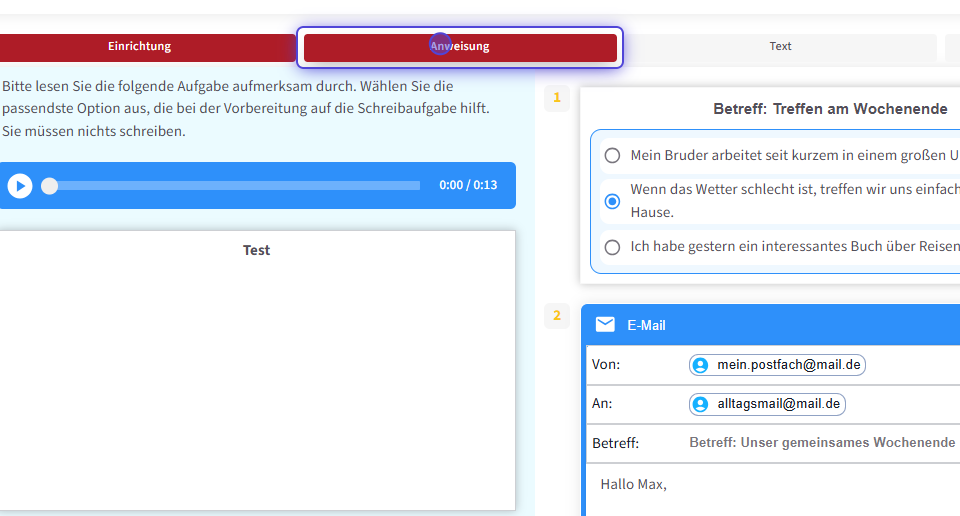
Task: Switch to the Einrichtung tab
Action: coord(140,46)
